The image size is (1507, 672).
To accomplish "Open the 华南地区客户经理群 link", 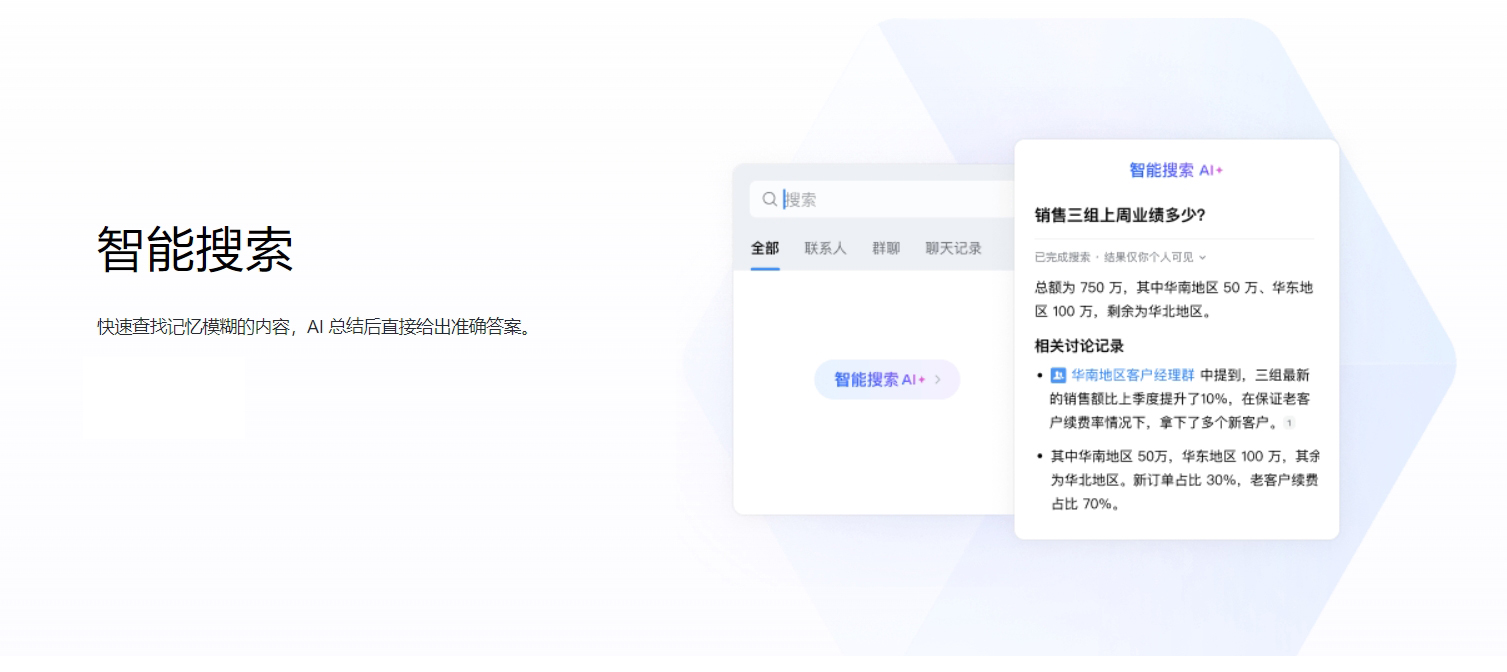I will pos(1133,375).
